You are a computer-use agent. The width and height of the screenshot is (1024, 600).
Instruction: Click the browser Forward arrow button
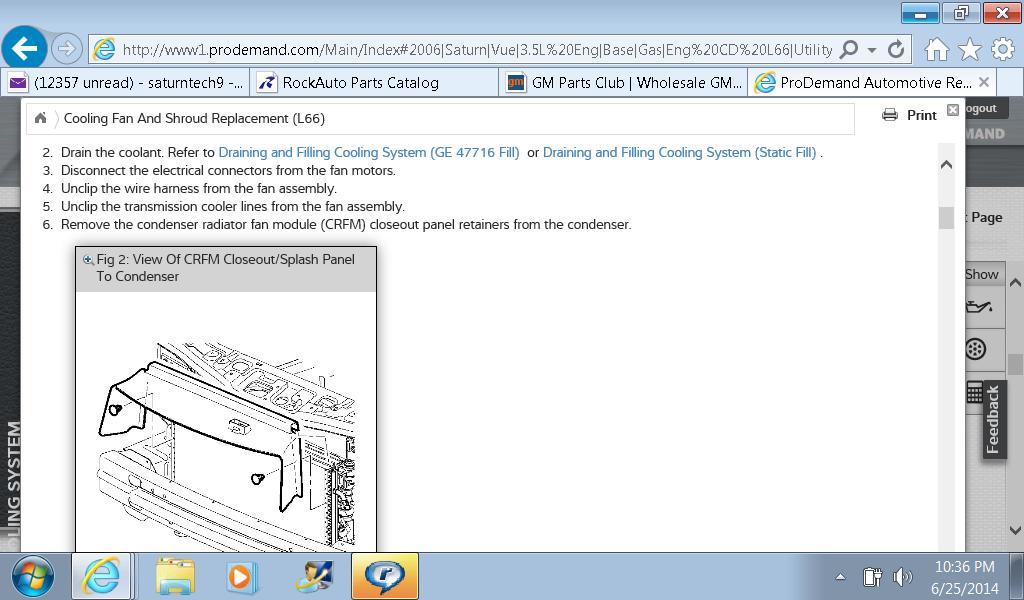(66, 48)
